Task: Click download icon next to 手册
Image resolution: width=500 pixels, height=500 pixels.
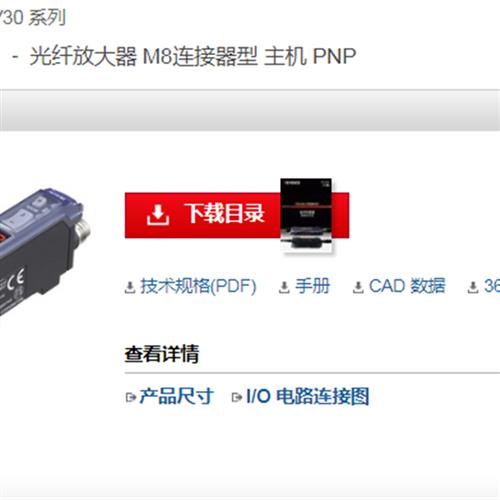Action: click(x=284, y=287)
